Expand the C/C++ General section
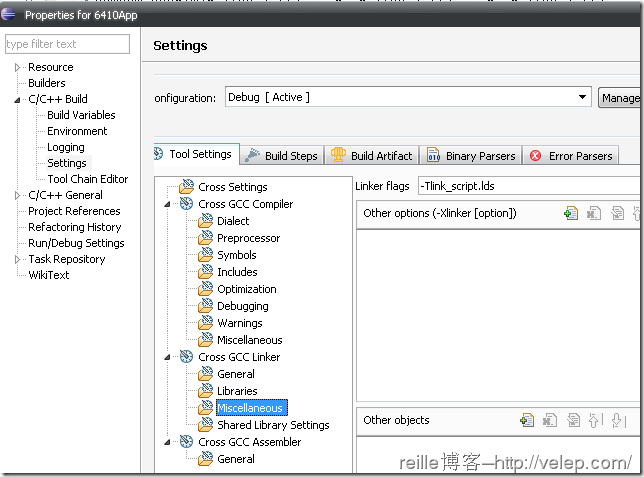Screen dimensions: 644x477 (18, 195)
